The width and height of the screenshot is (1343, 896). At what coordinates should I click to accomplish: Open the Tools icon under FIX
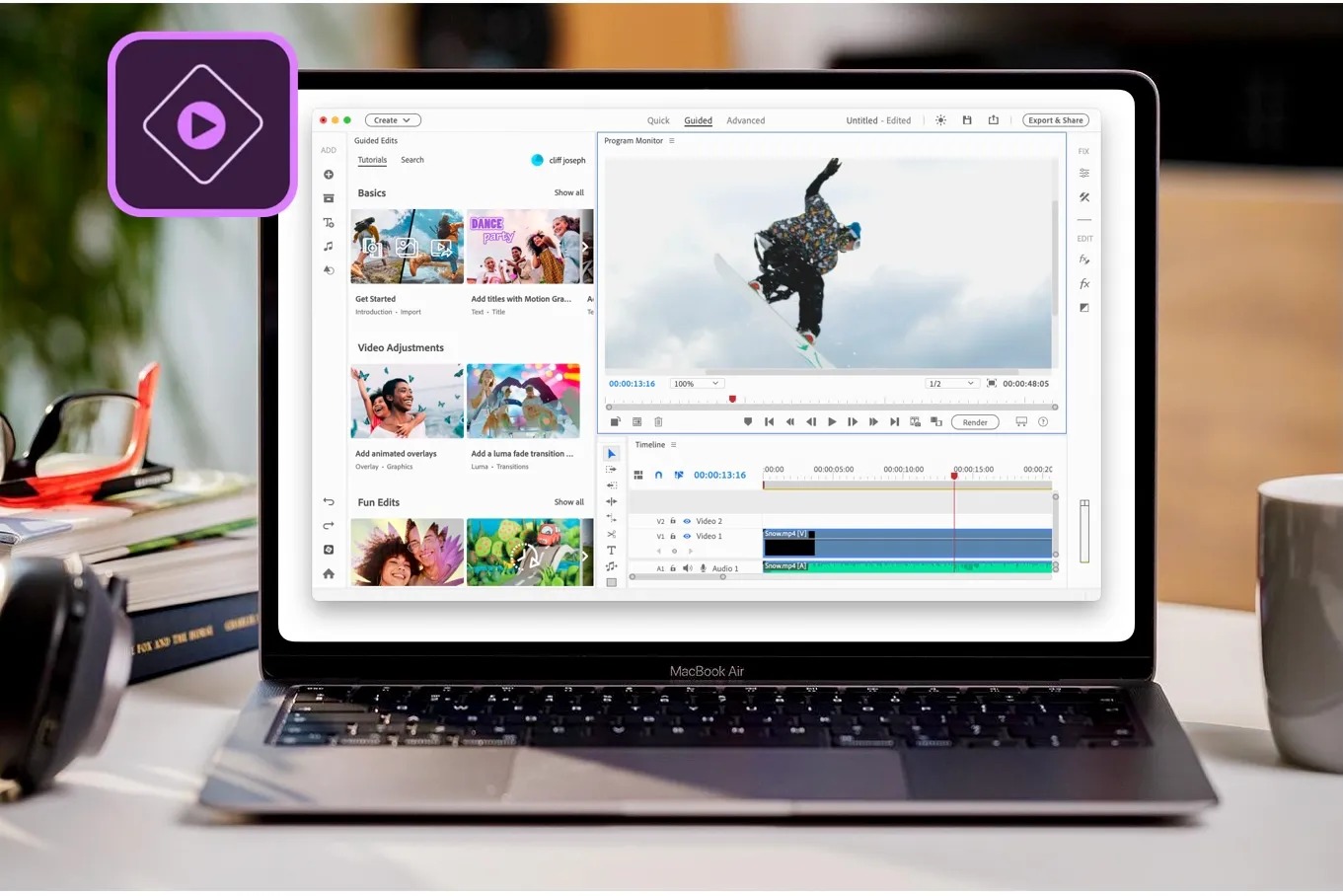click(1084, 197)
